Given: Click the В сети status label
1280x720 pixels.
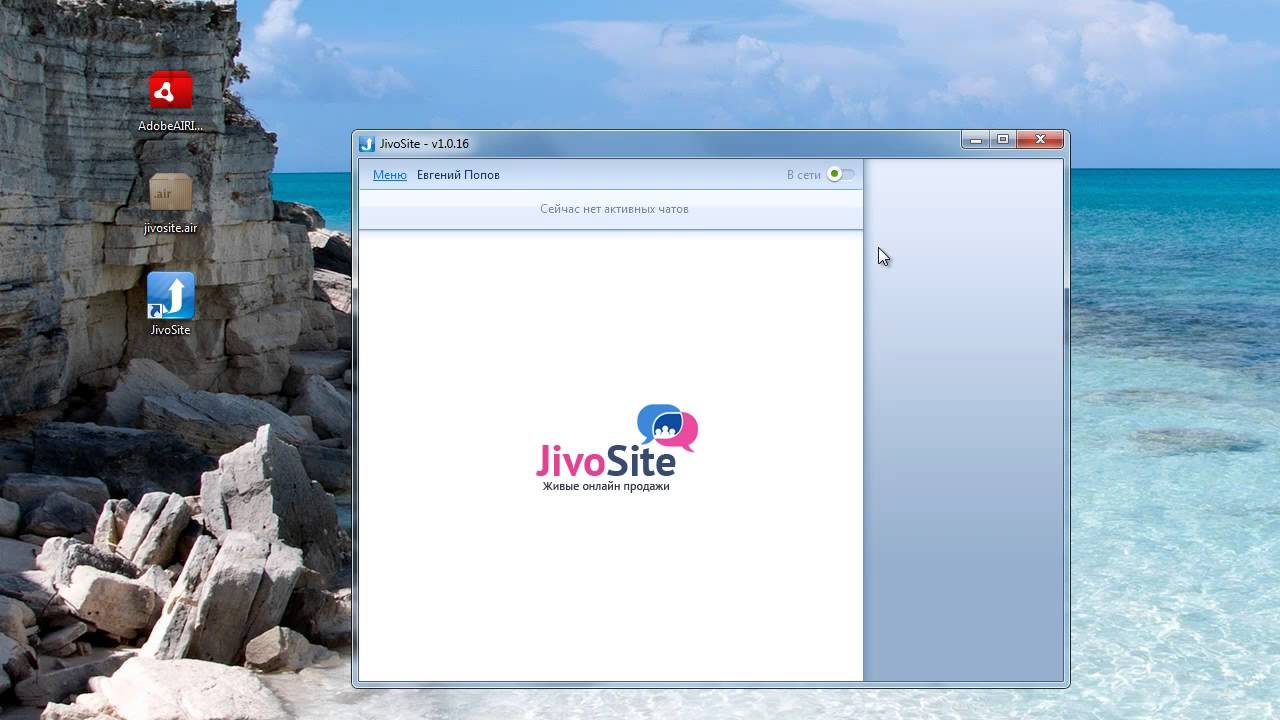Looking at the screenshot, I should pyautogui.click(x=803, y=175).
